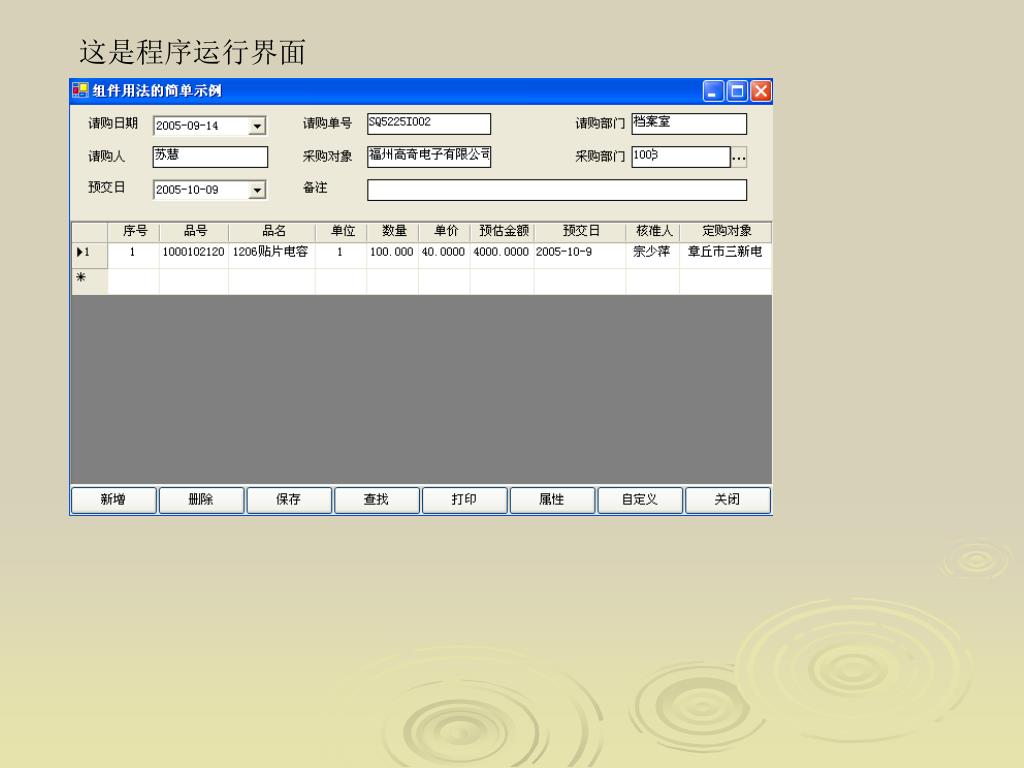Click cell 40.0000 in 单价 column
This screenshot has width=1024, height=768.
(445, 255)
